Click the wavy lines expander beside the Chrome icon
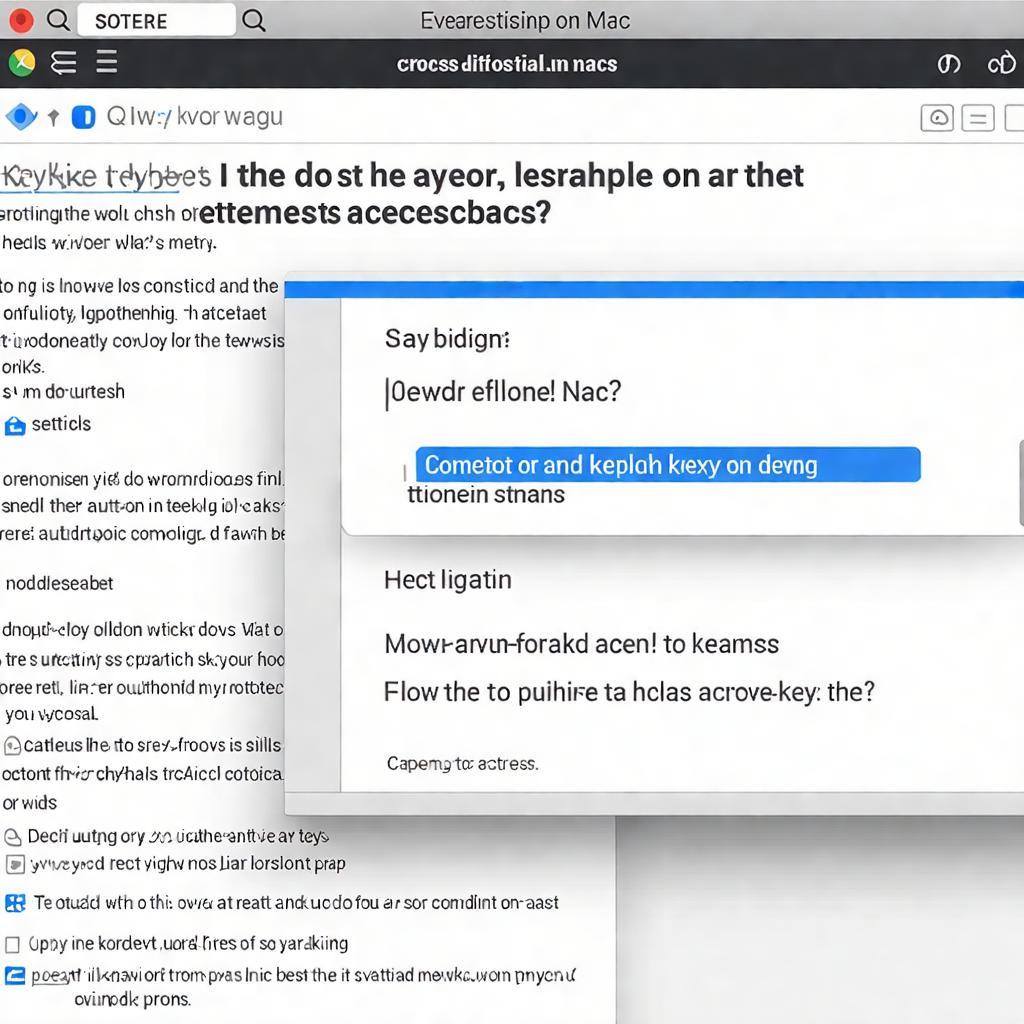1024x1024 pixels. [x=63, y=62]
